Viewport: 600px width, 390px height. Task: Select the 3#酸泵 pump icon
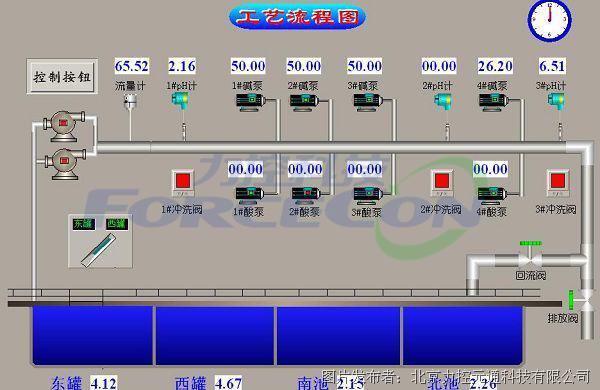(x=368, y=195)
